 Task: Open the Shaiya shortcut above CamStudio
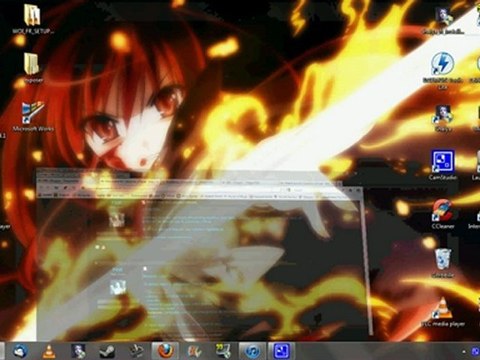(x=443, y=114)
